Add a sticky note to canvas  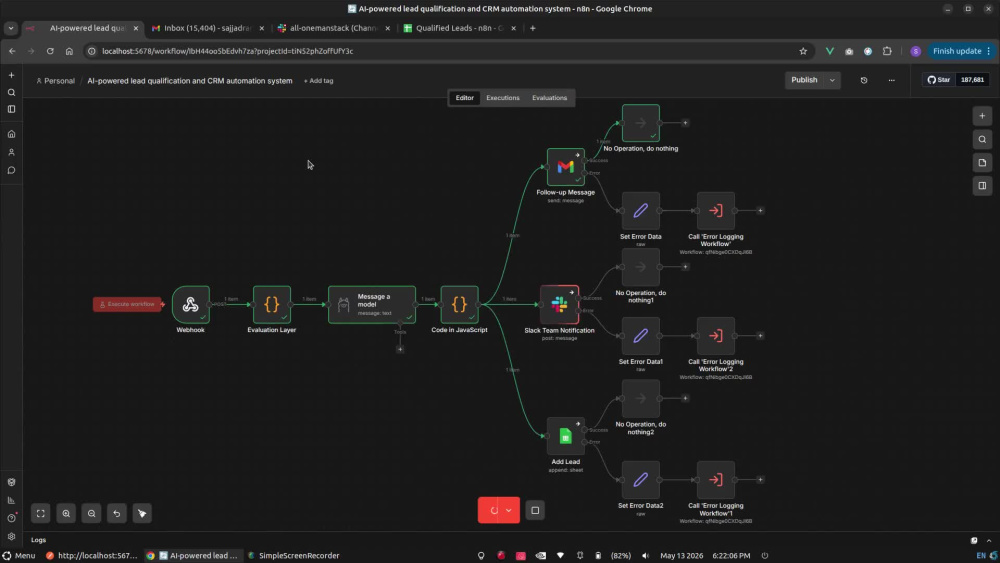(982, 163)
